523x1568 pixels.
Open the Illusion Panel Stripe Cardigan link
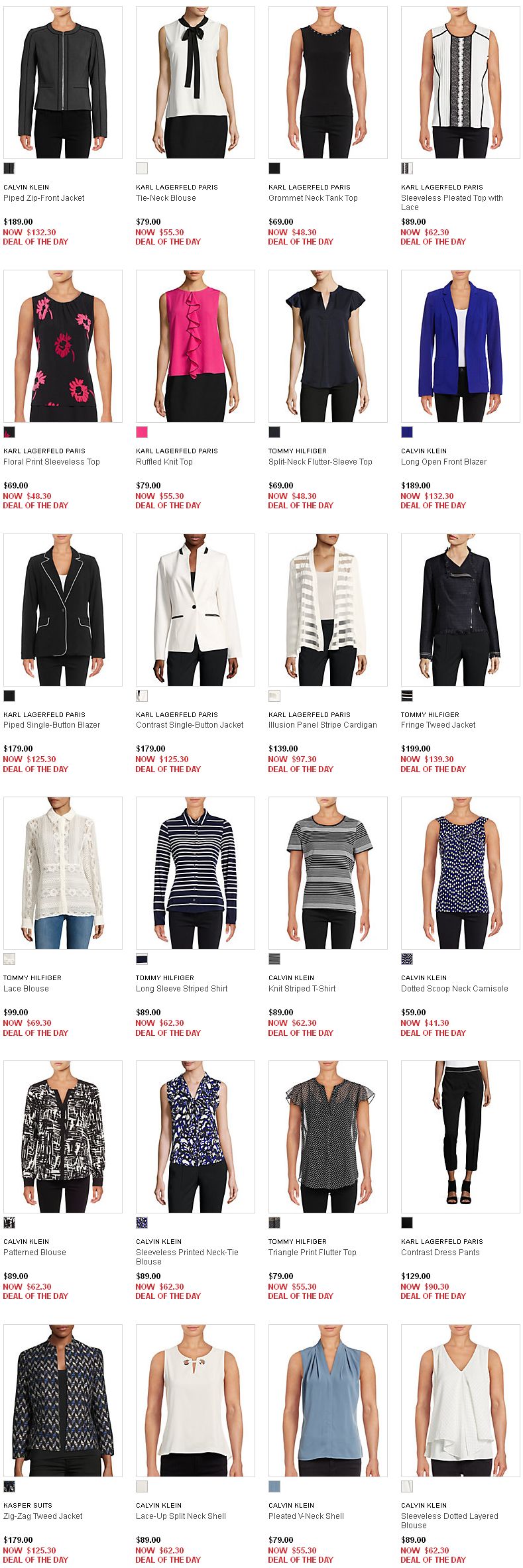(x=323, y=725)
